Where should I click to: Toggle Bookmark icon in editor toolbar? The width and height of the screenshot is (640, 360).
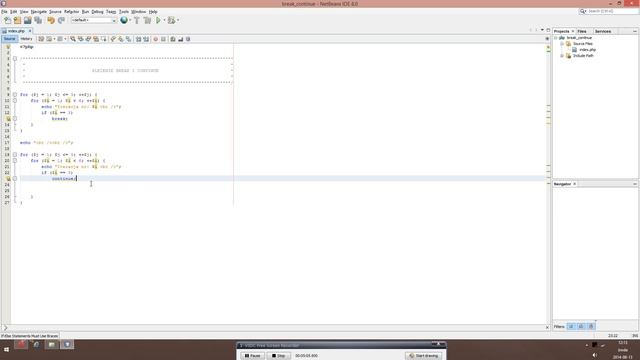click(129, 39)
